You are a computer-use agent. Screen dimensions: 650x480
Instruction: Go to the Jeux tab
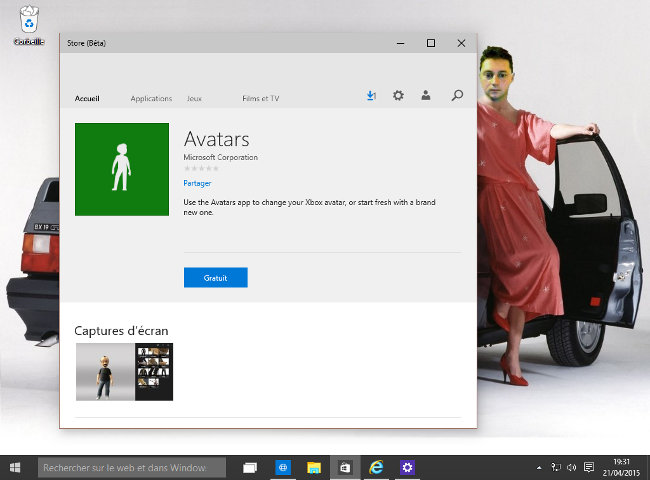[194, 99]
